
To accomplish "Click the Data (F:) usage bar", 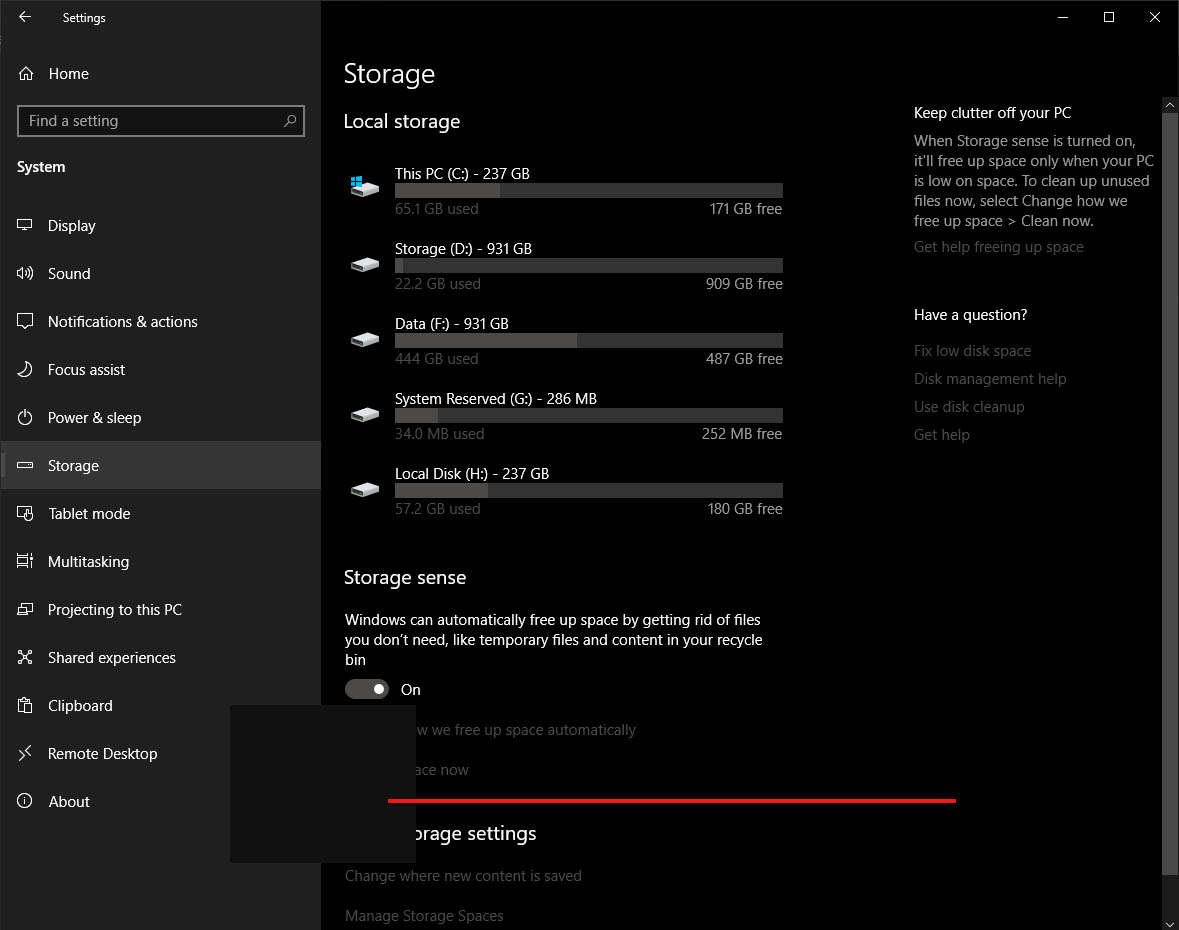I will 589,341.
